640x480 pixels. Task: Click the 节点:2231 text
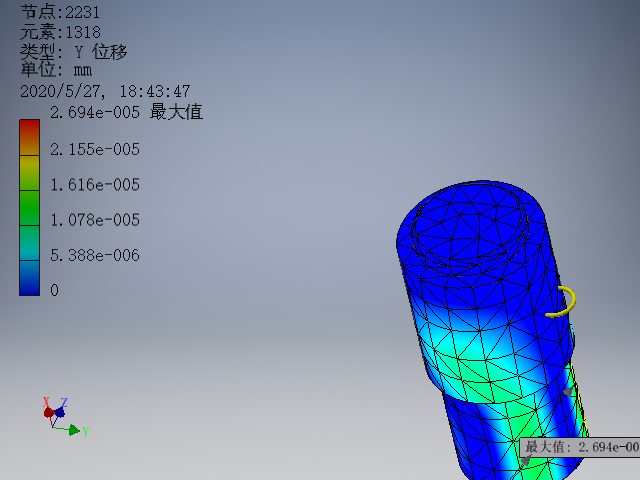click(x=60, y=12)
